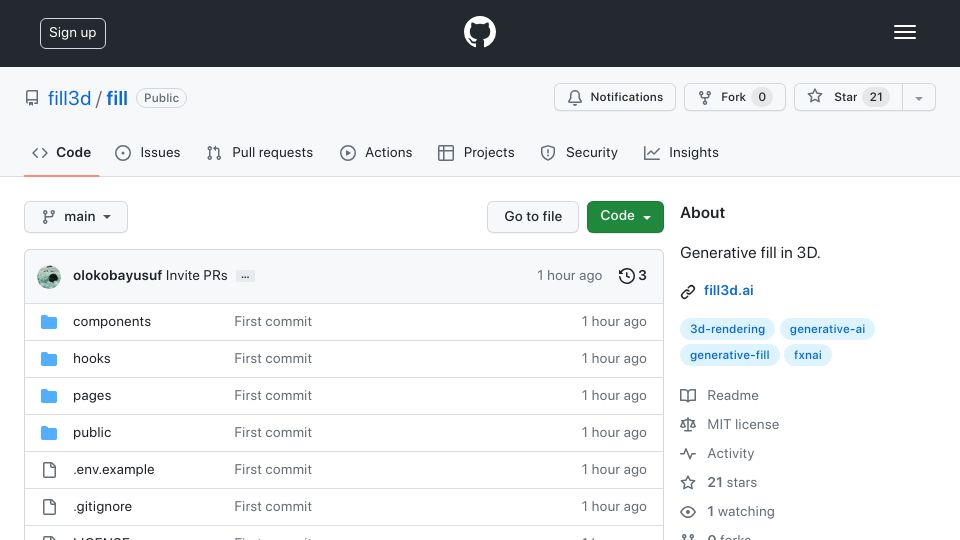The height and width of the screenshot is (540, 960).
Task: Open the components folder
Action: [112, 321]
